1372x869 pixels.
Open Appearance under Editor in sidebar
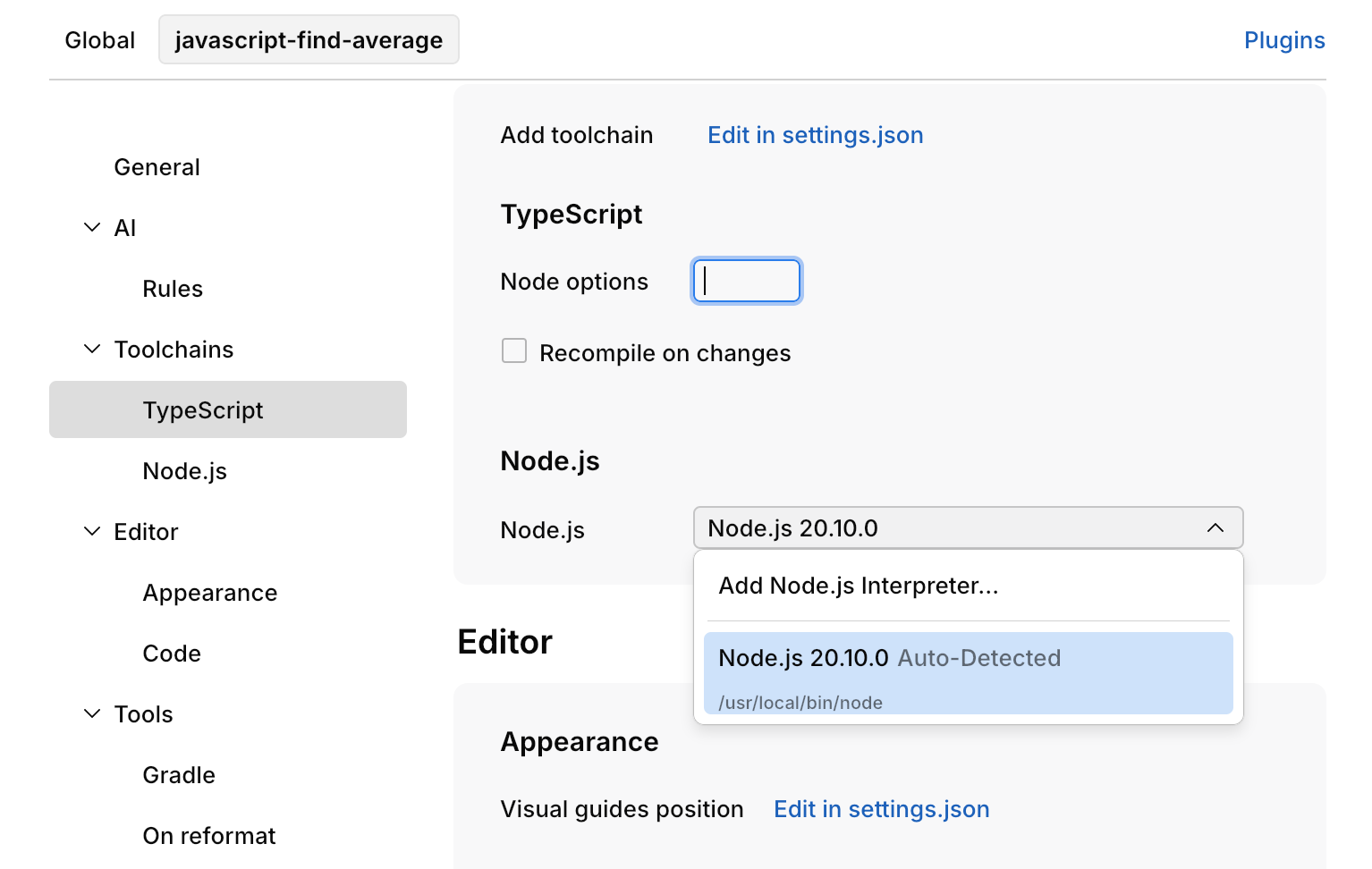210,593
